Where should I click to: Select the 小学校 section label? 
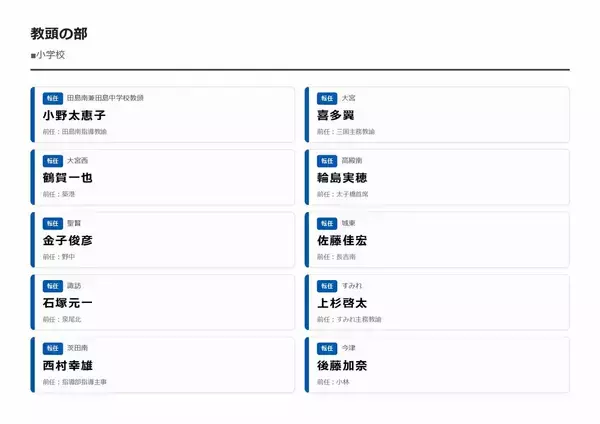49,55
